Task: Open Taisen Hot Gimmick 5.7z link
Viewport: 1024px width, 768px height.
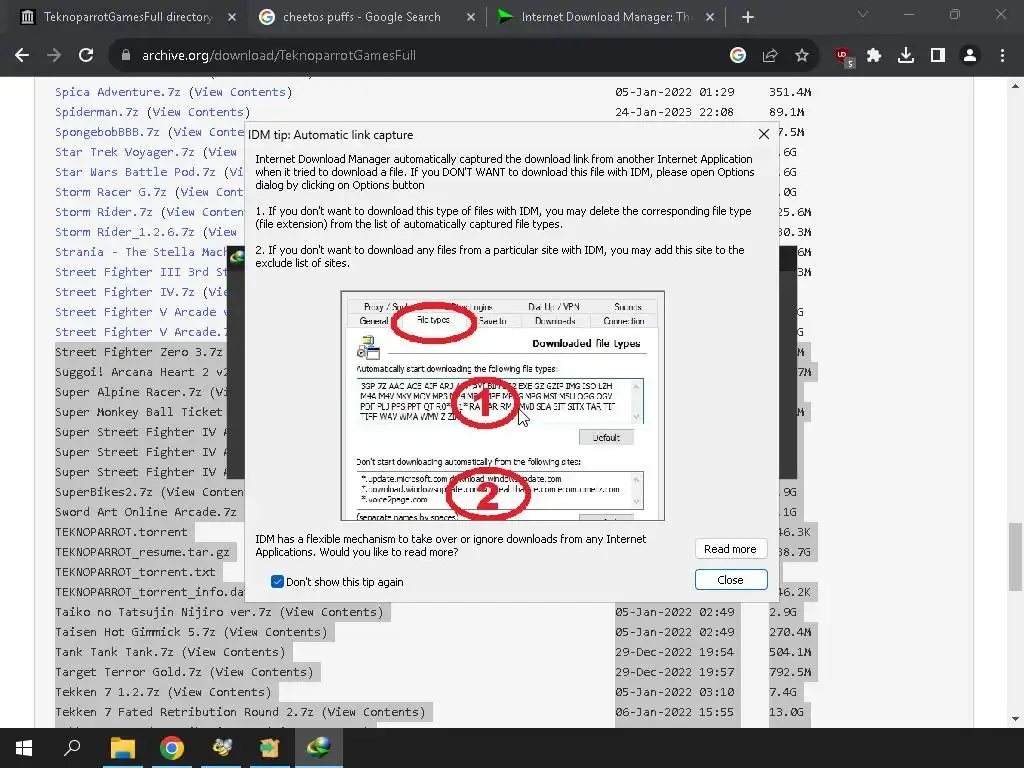Action: pos(135,632)
